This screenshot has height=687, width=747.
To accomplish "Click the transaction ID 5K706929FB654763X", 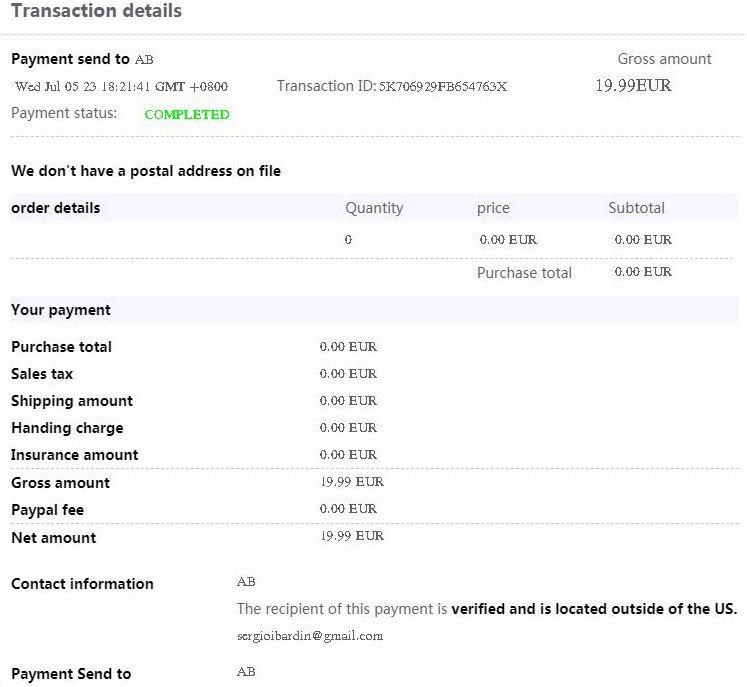I will coord(442,87).
